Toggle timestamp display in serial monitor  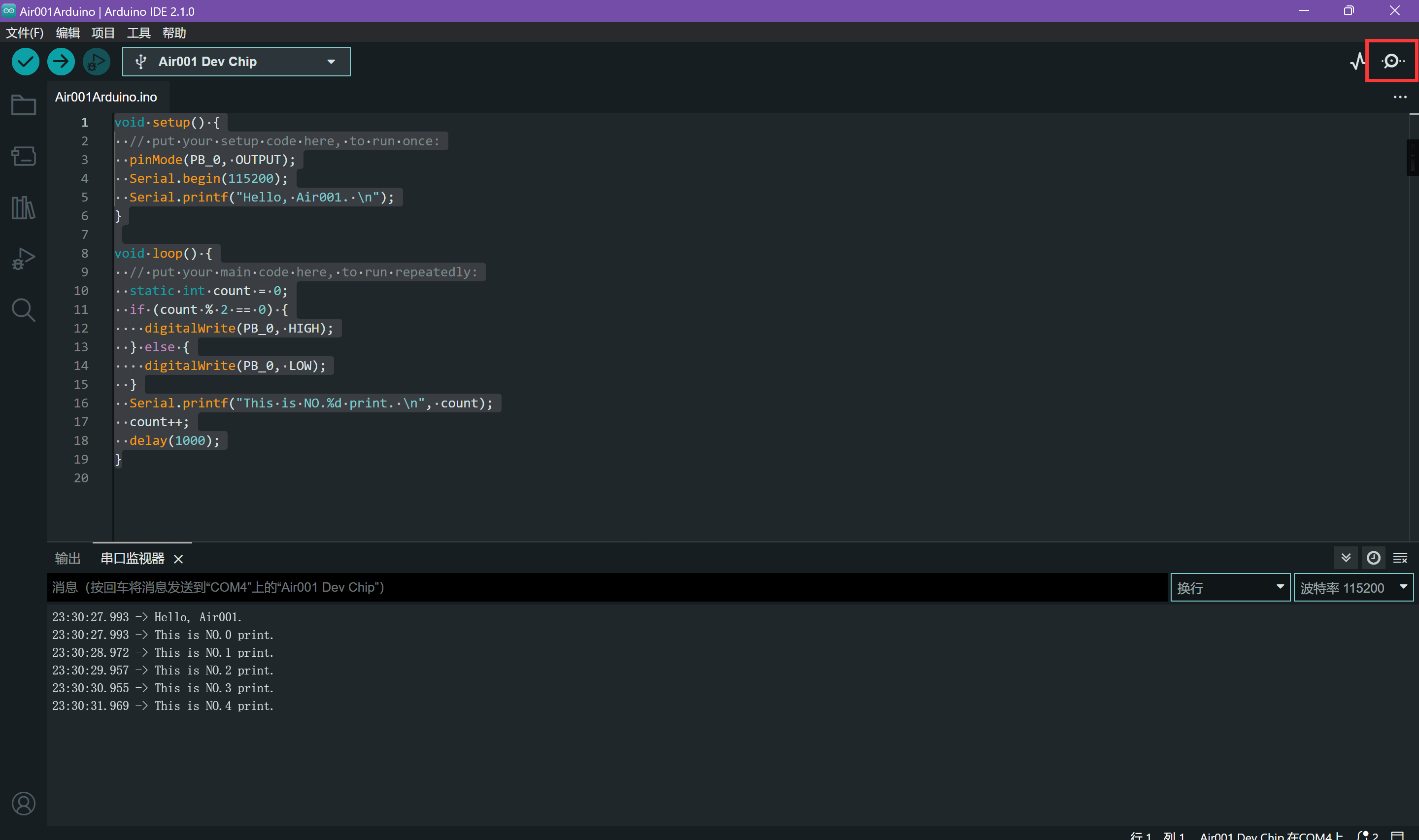[1373, 558]
